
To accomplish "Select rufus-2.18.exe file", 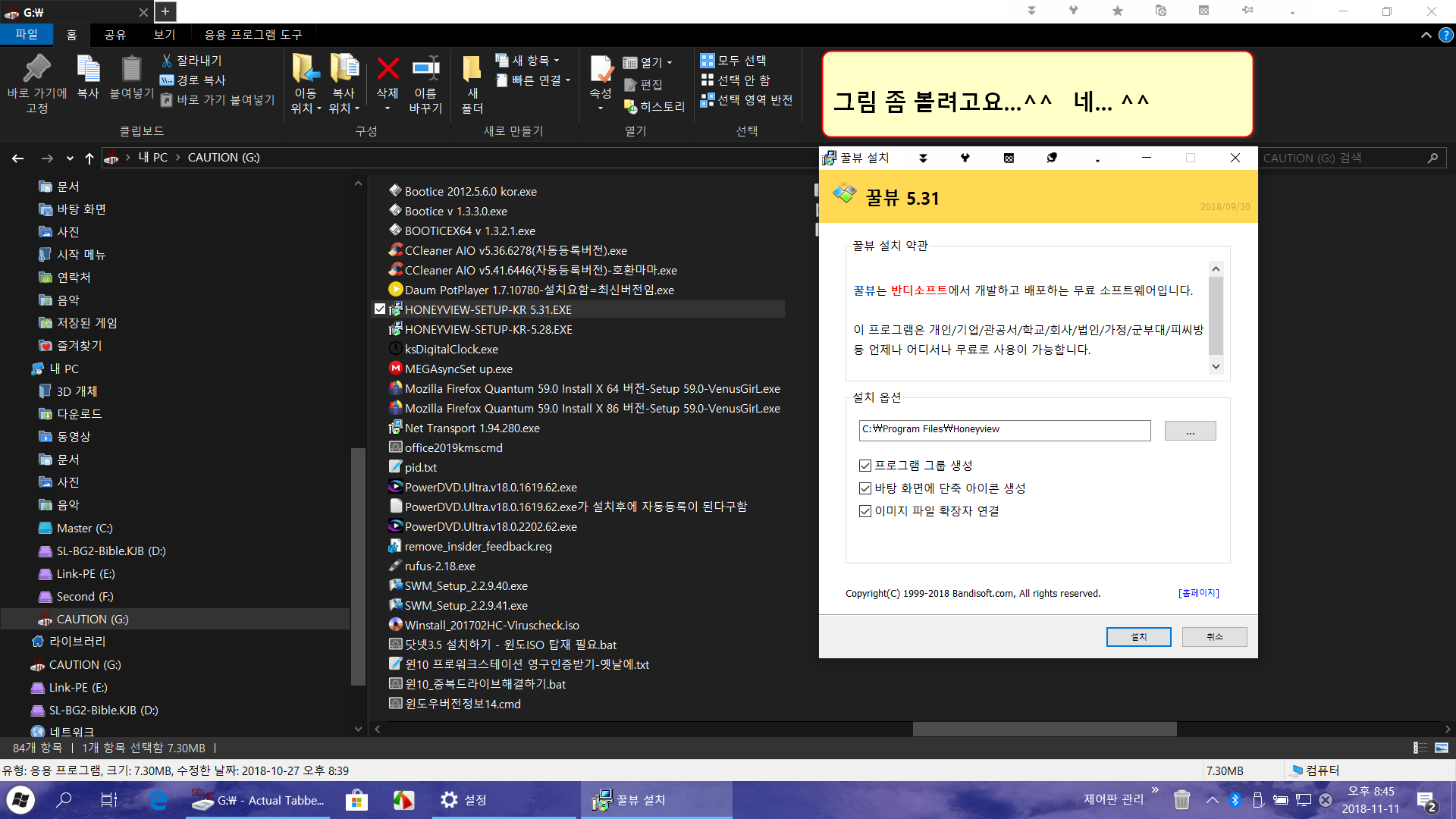I will [x=440, y=566].
